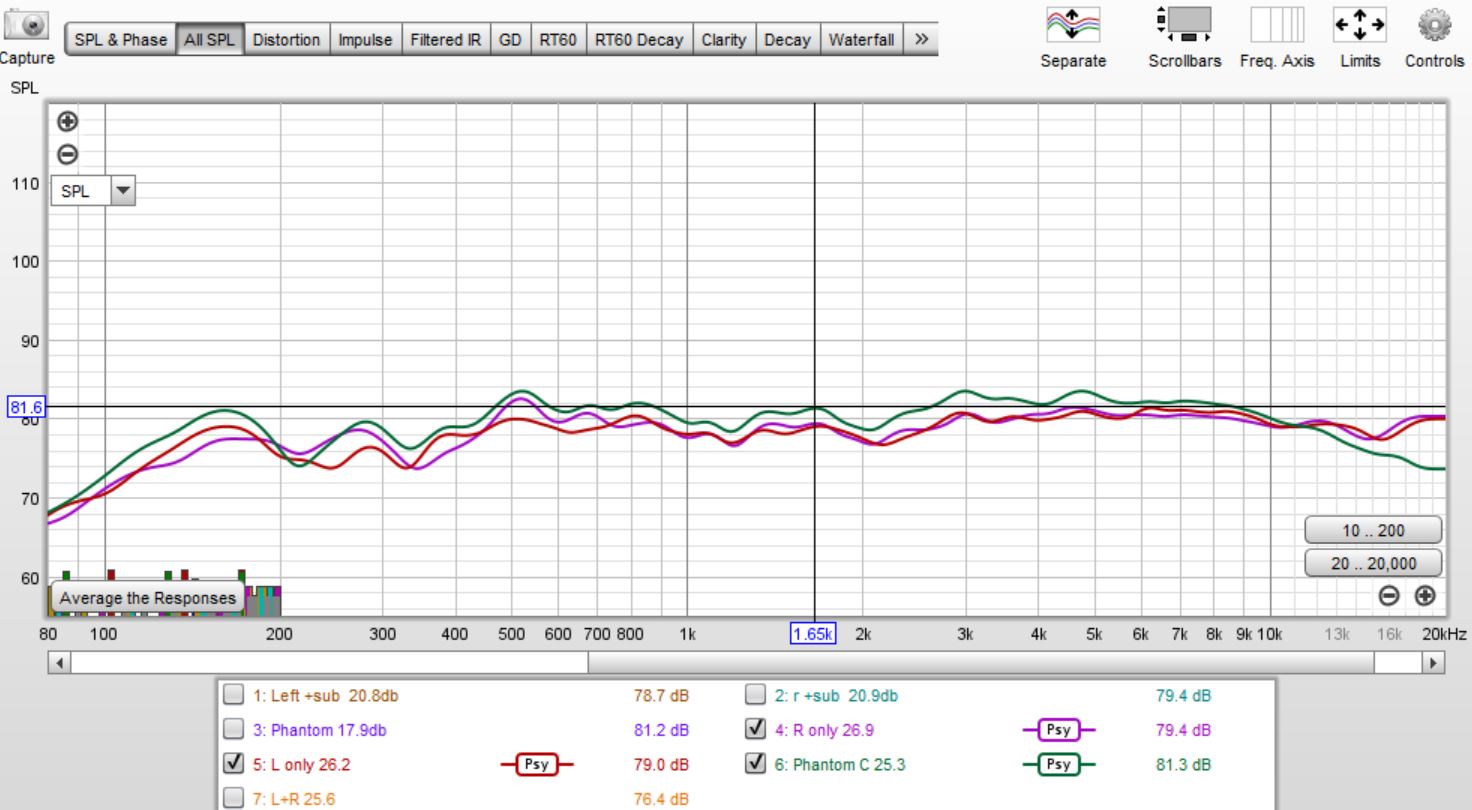Open the graph Limits dialog
The width and height of the screenshot is (1472, 810).
coord(1359,24)
